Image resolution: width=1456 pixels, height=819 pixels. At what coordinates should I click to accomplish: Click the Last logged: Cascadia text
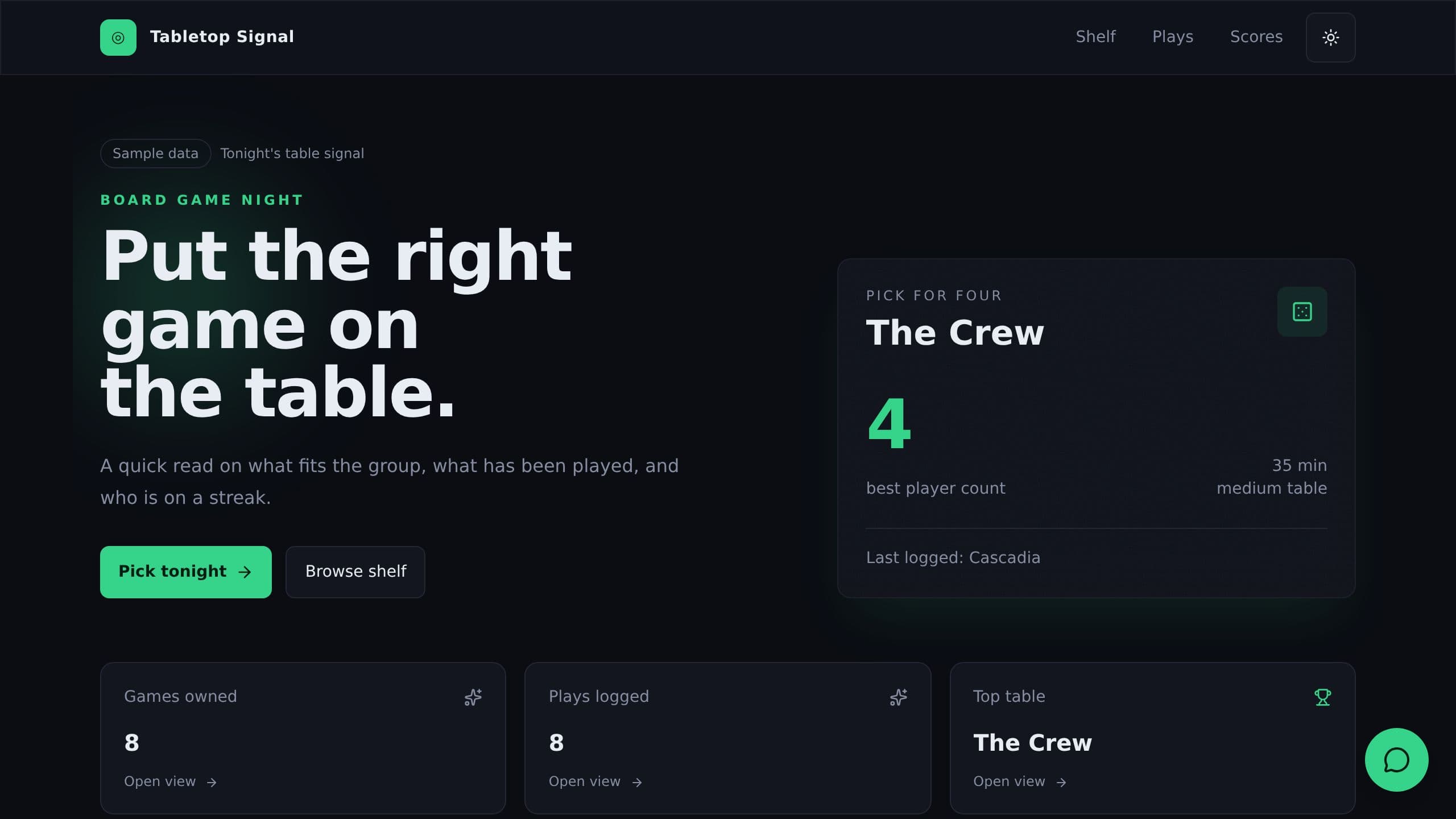point(953,558)
